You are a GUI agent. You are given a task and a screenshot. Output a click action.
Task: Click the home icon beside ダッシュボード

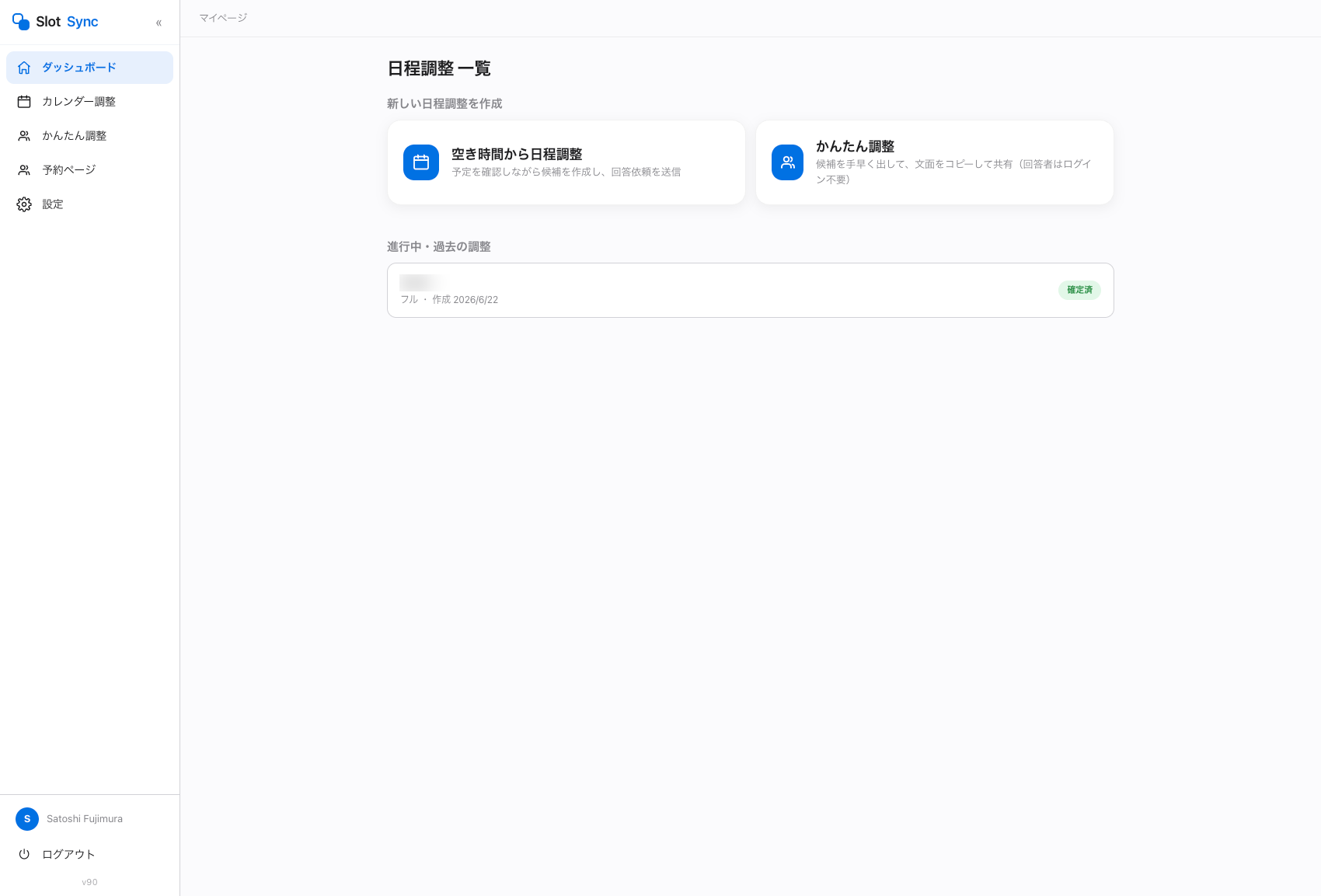[24, 68]
